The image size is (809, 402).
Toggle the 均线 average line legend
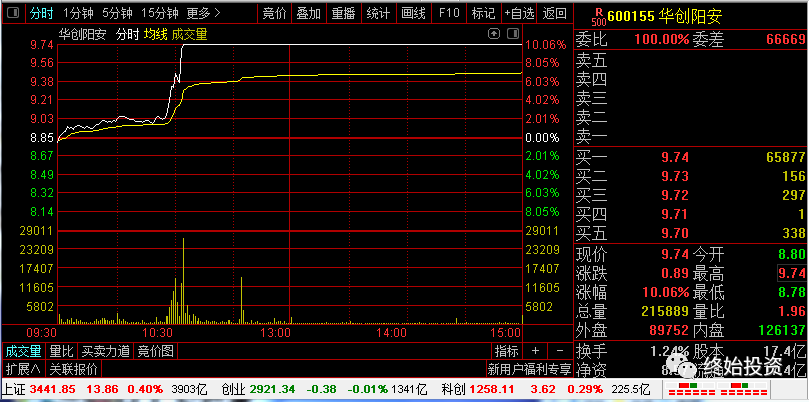click(155, 35)
